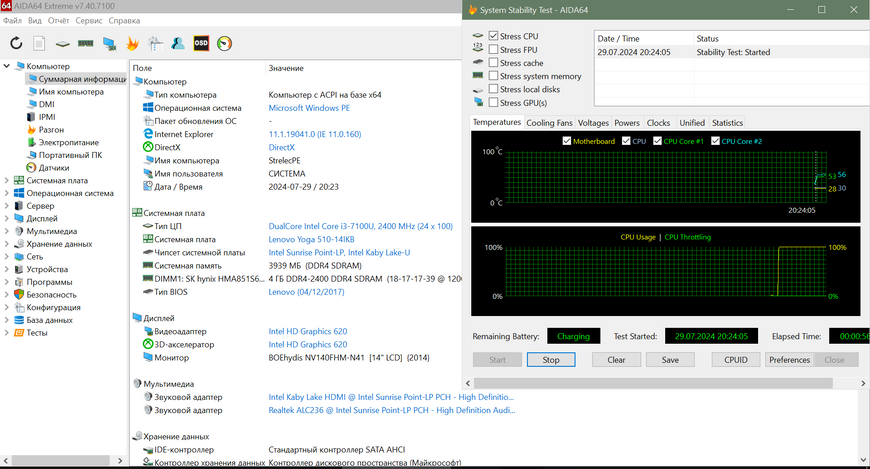The image size is (870, 469).
Task: Select Электропитание in the tree
Action: pyautogui.click(x=69, y=143)
